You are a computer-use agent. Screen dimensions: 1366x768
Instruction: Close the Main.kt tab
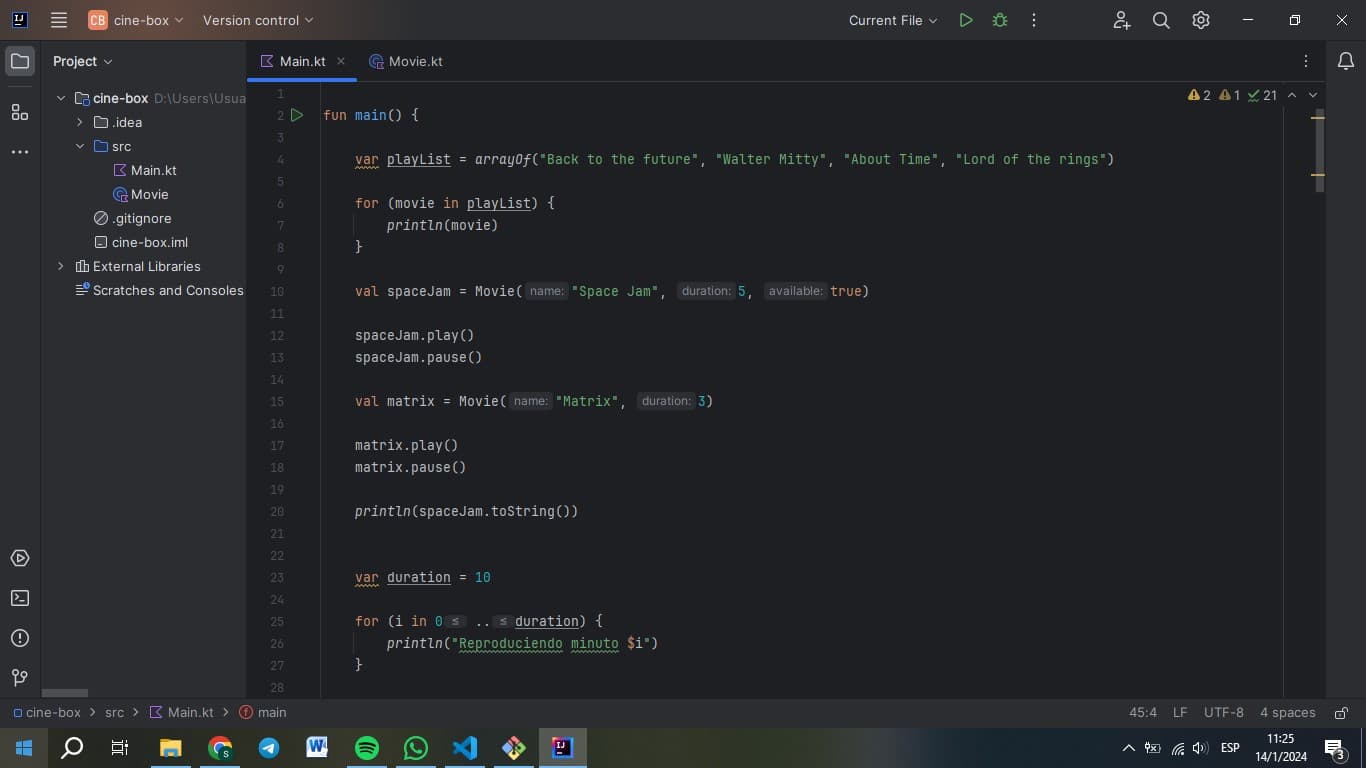(341, 61)
